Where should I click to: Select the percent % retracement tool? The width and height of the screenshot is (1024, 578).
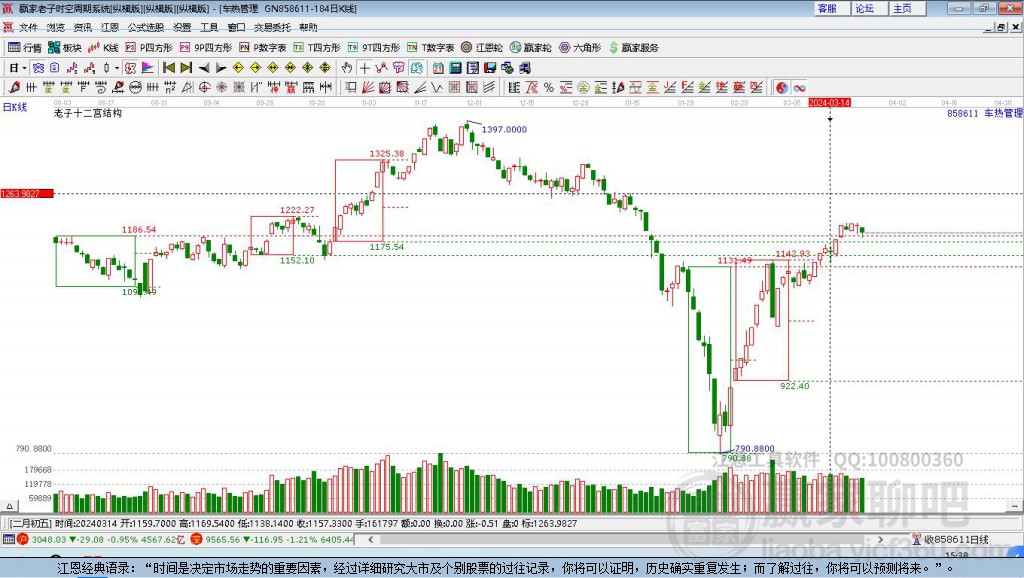pyautogui.click(x=549, y=88)
